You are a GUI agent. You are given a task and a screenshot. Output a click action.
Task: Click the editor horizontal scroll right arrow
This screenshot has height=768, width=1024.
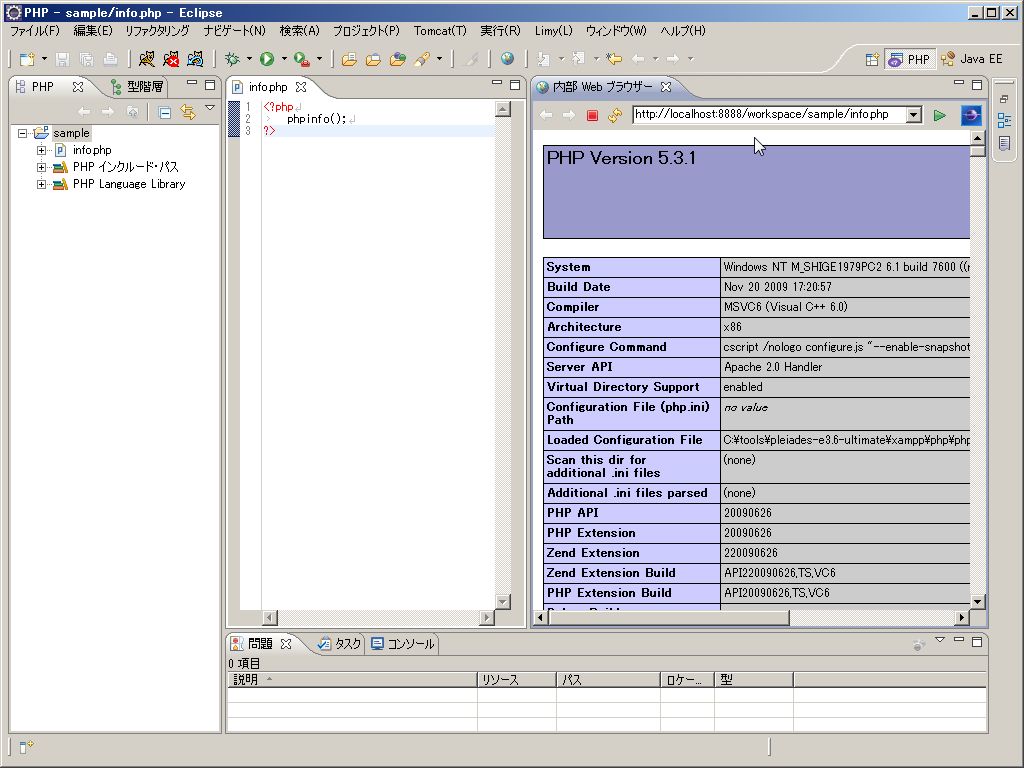pyautogui.click(x=486, y=617)
